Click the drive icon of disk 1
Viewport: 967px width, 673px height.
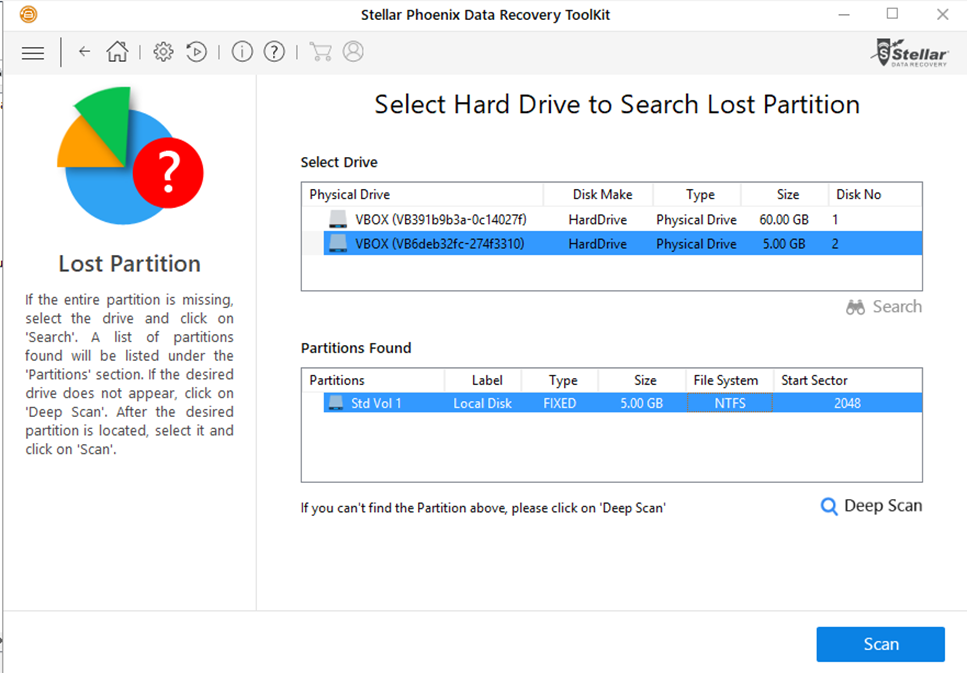[338, 219]
